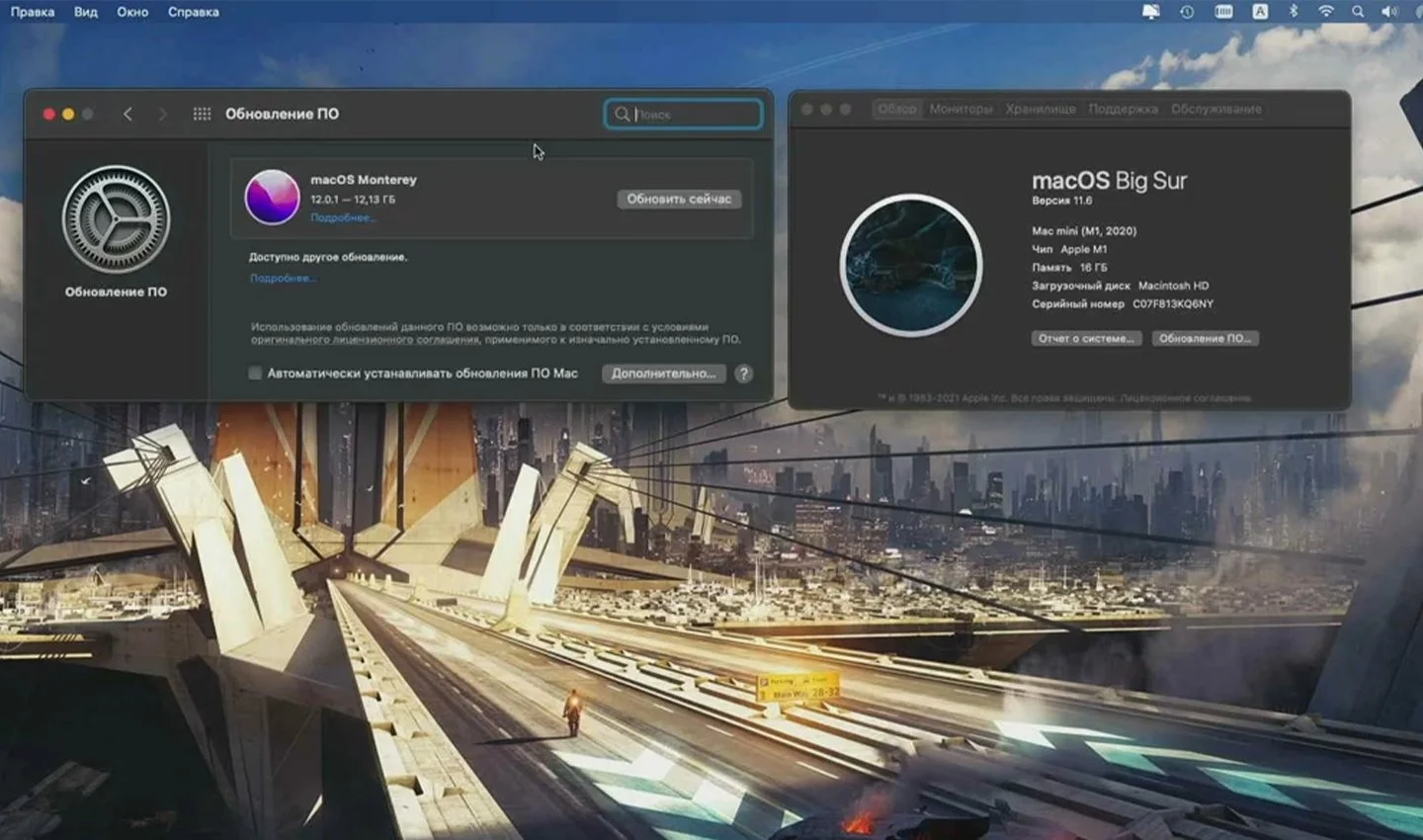Go forward in System Preferences window
This screenshot has width=1423, height=840.
(x=163, y=114)
